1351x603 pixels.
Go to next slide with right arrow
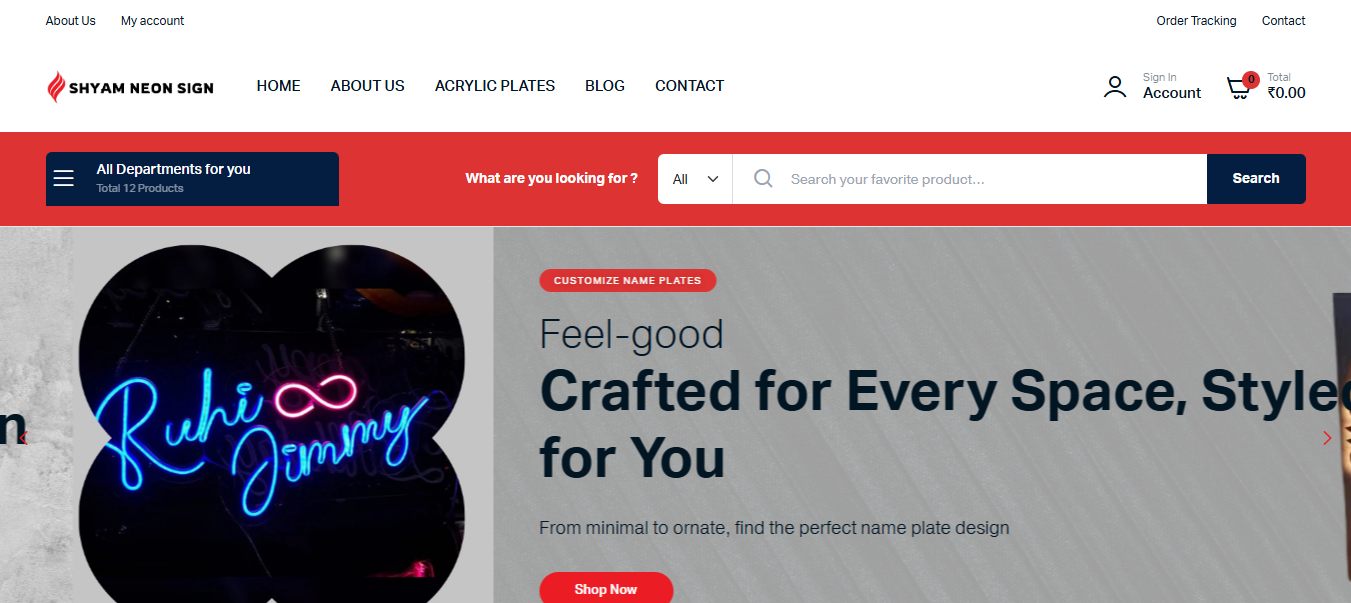(1327, 438)
